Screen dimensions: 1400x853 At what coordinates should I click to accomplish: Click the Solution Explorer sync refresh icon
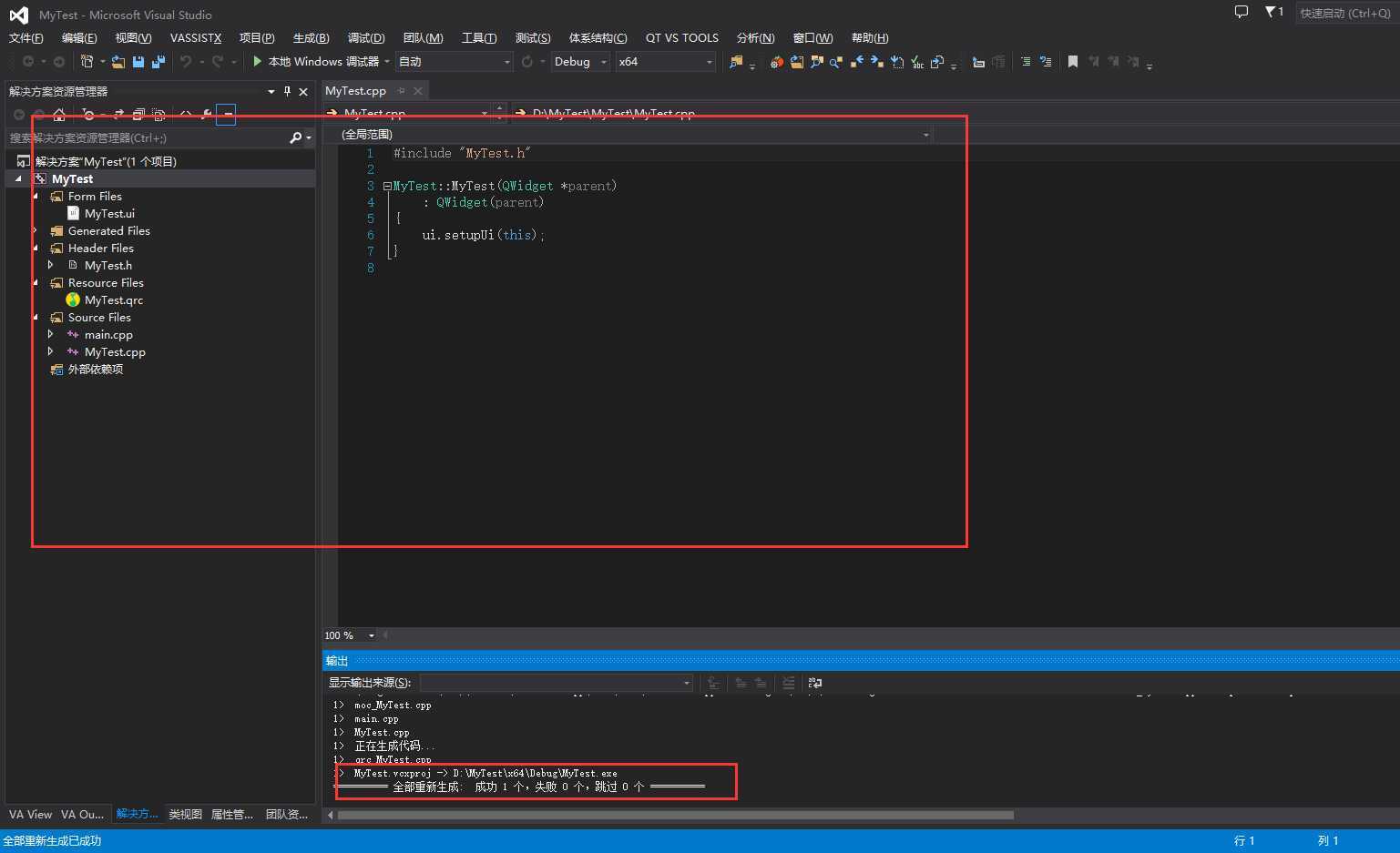click(118, 115)
